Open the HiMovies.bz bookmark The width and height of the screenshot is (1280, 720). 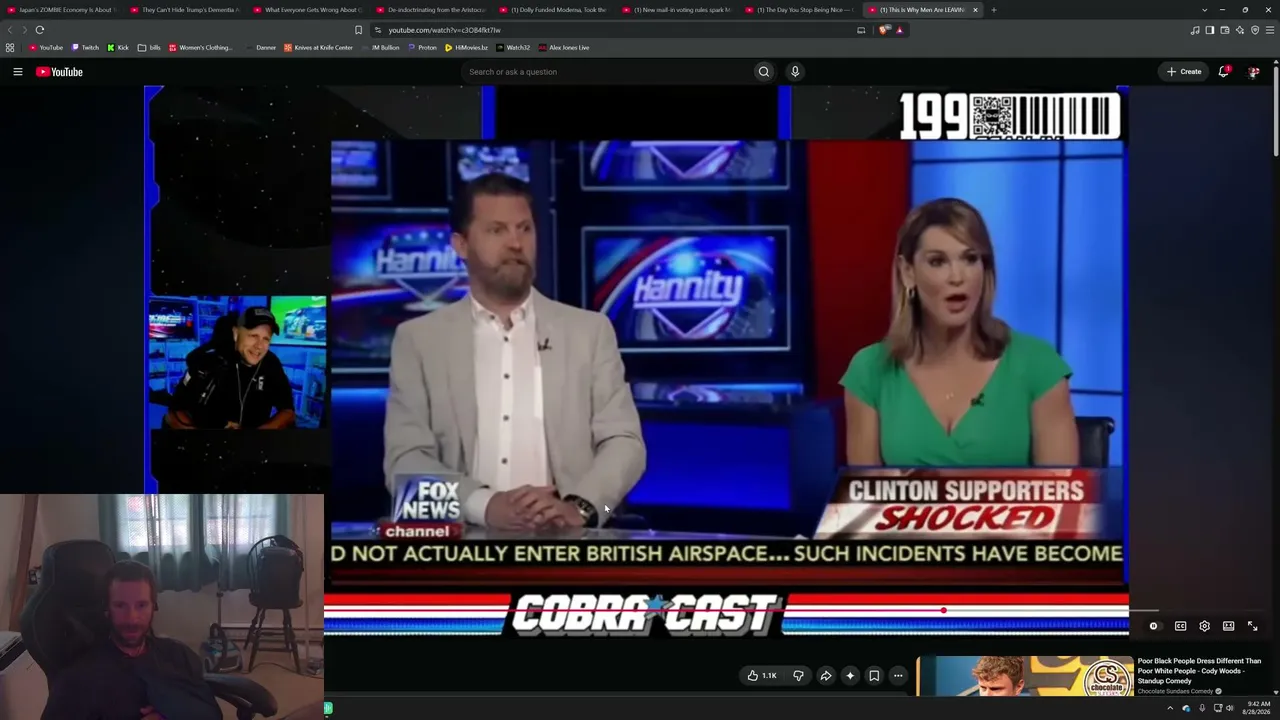point(467,47)
